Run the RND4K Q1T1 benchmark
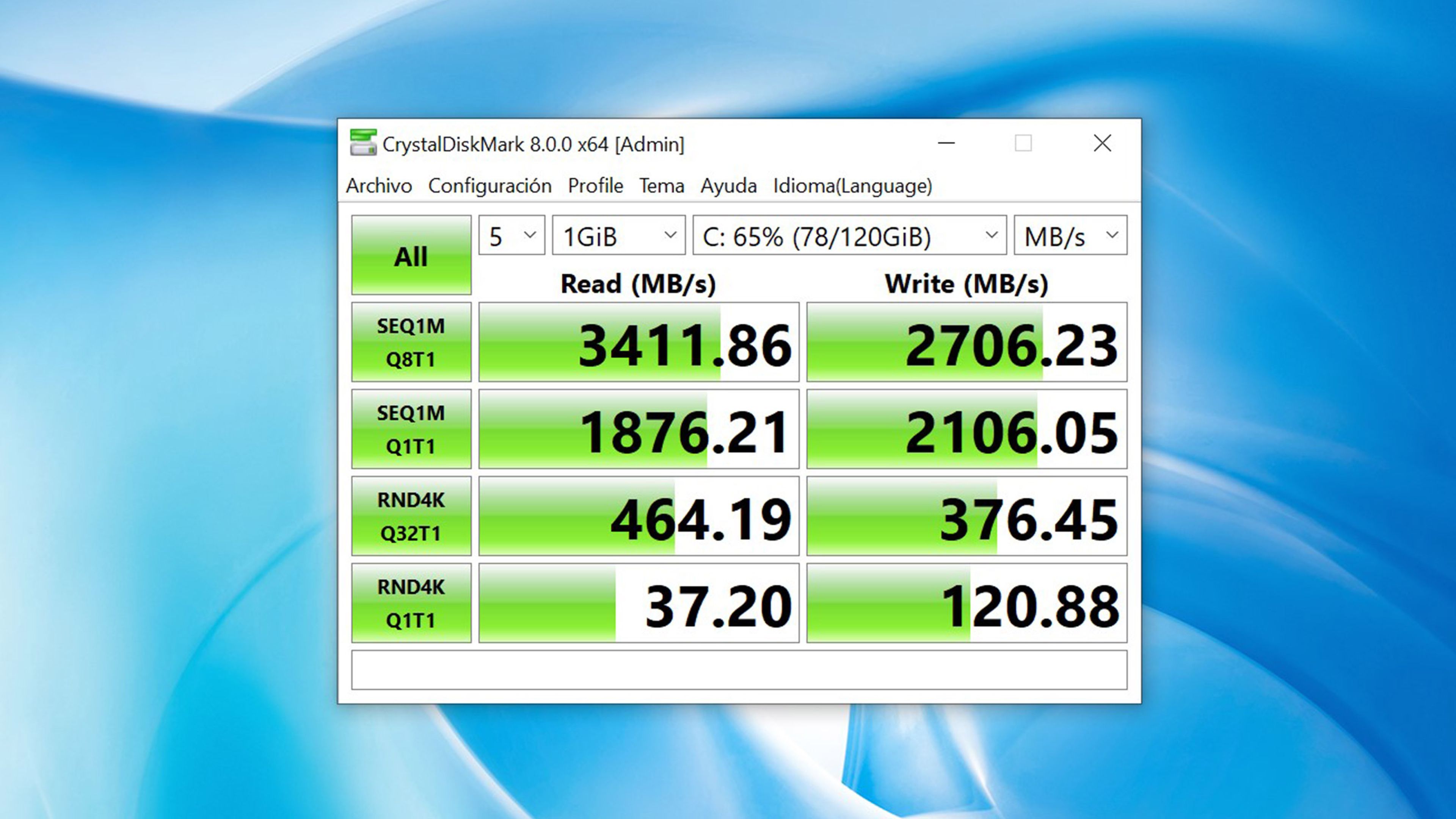 (411, 603)
